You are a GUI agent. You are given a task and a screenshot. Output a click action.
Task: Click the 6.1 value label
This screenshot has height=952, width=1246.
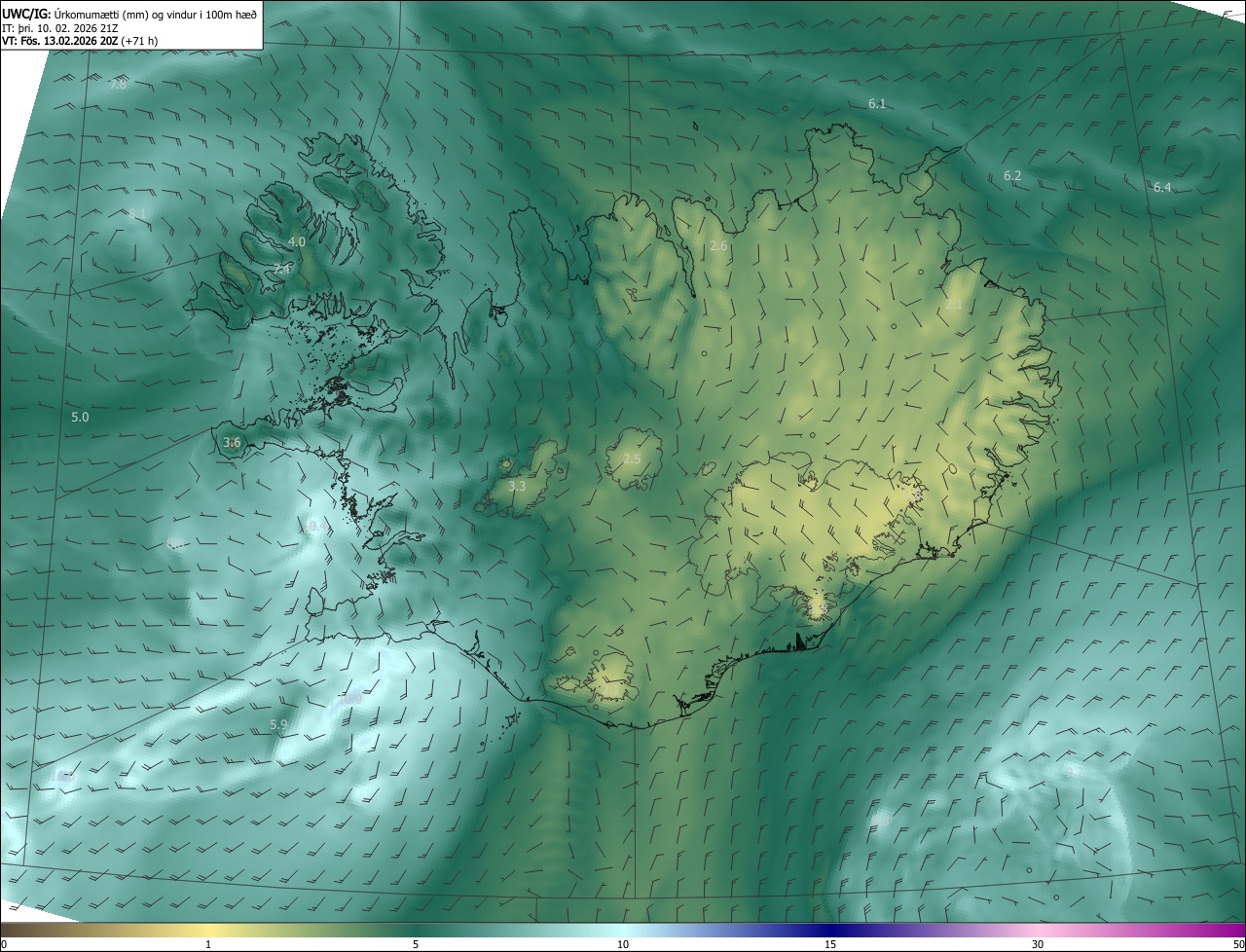877,103
